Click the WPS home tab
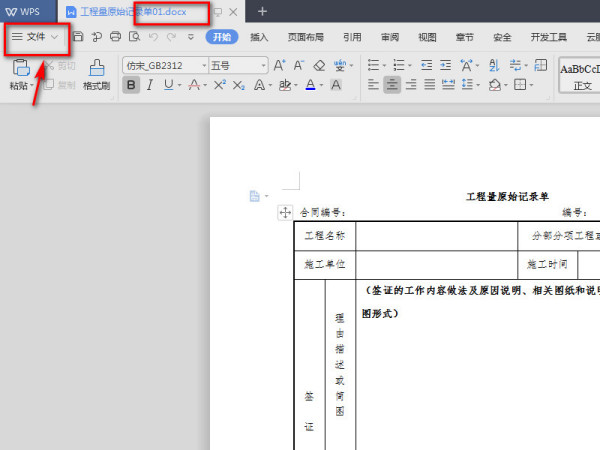 [x=23, y=11]
